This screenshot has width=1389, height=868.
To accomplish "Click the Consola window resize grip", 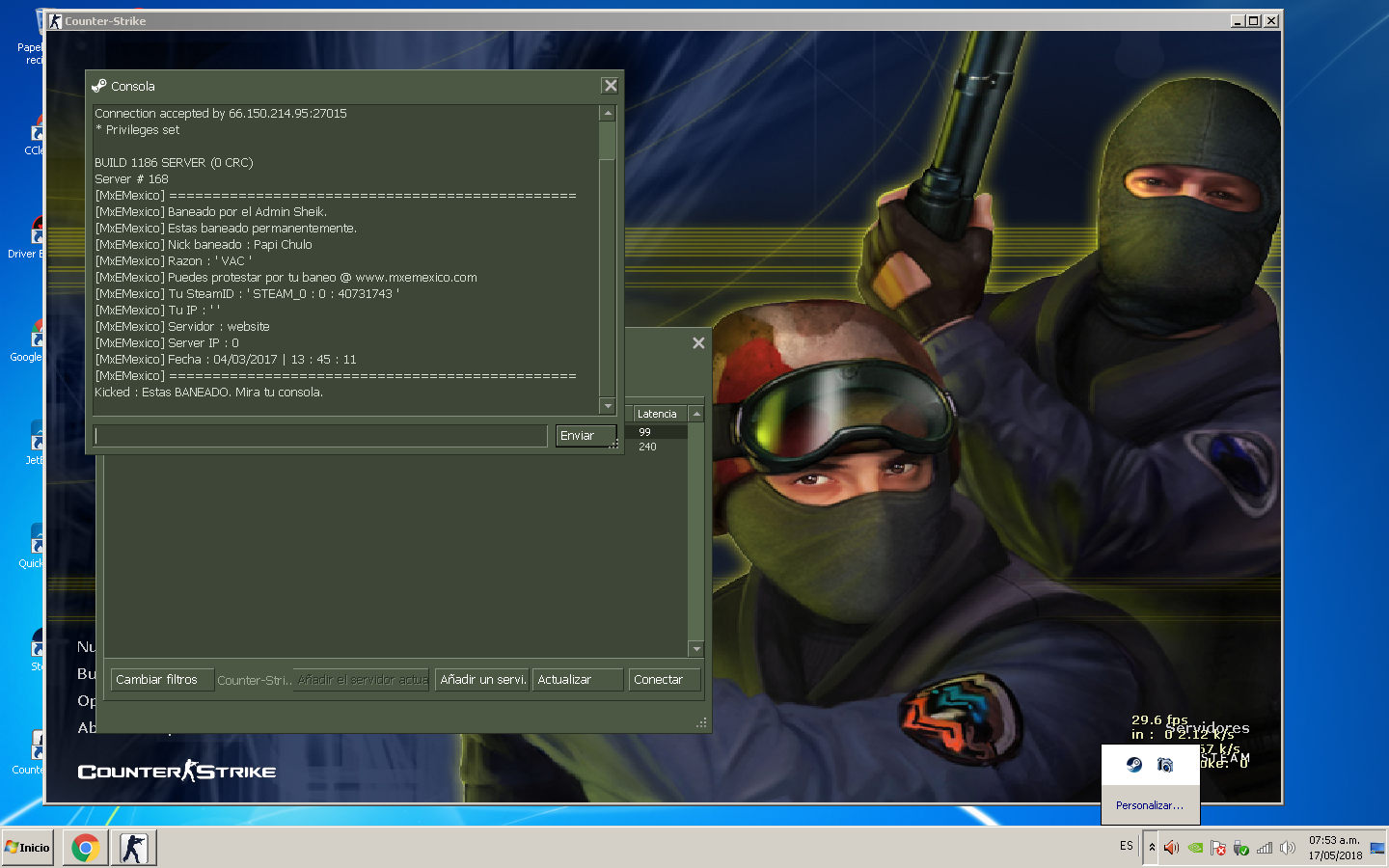I will tap(613, 444).
